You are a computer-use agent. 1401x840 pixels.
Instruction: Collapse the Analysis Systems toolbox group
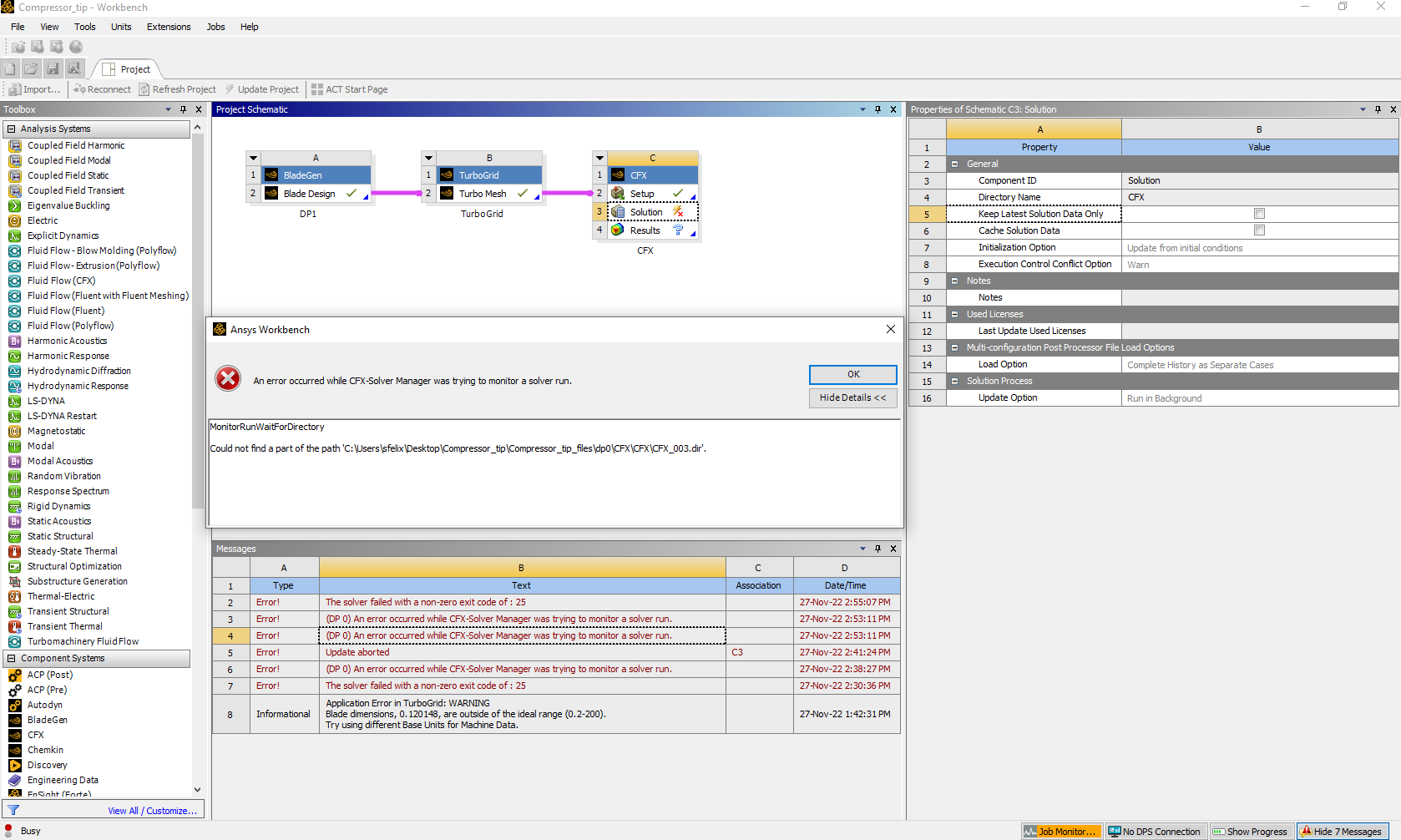[11, 129]
